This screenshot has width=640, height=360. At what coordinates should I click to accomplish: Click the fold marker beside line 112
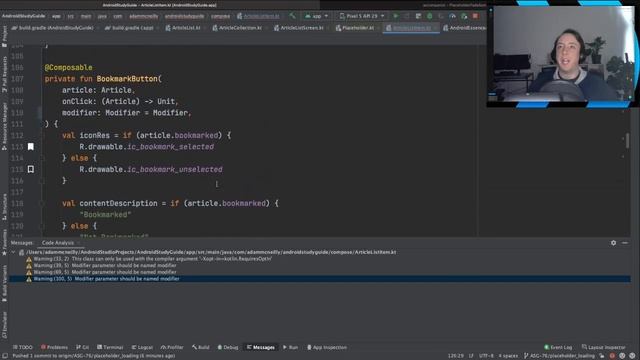pyautogui.click(x=42, y=135)
